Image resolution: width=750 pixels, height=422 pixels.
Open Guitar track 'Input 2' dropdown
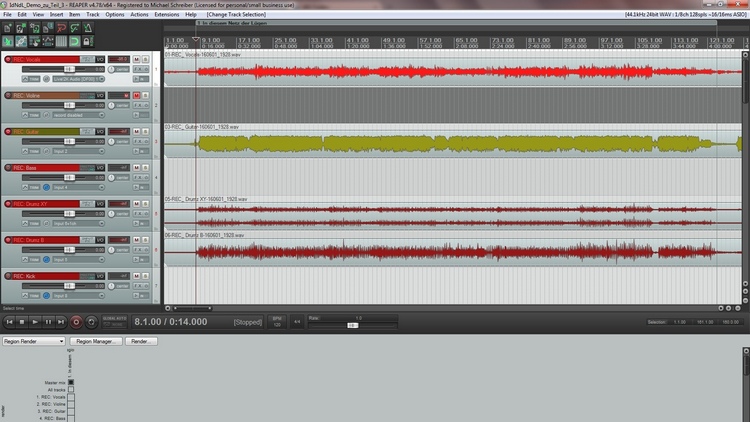pos(78,151)
